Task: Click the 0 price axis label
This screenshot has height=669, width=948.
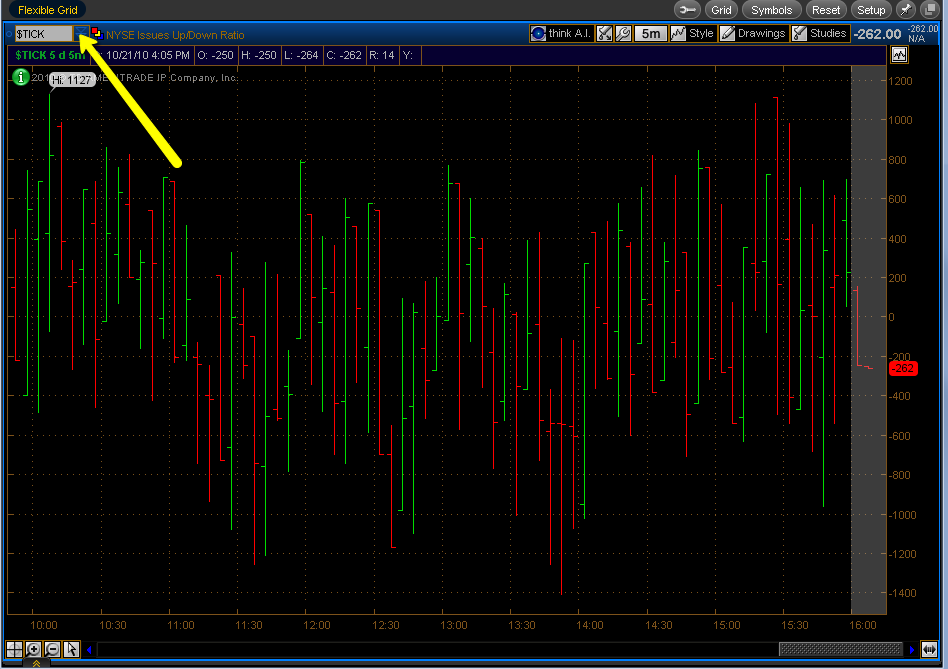Action: click(x=891, y=317)
